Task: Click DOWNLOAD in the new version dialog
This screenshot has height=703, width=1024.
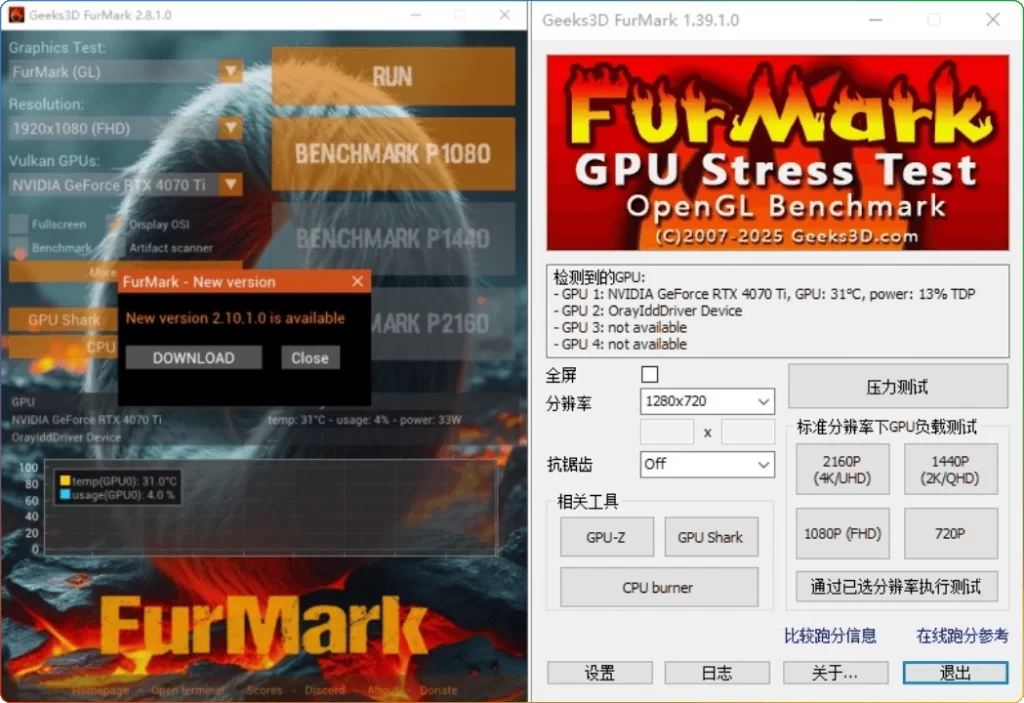Action: click(x=193, y=357)
